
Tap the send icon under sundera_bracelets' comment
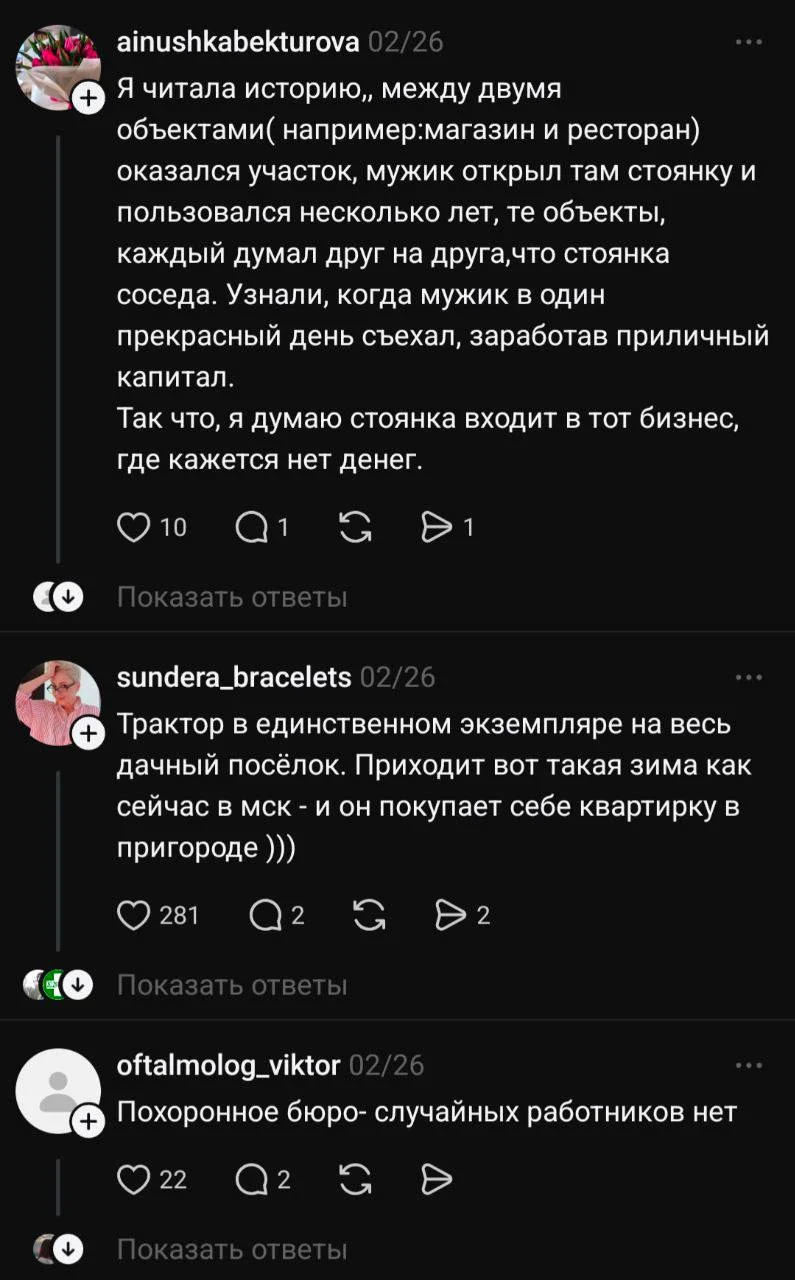coord(453,914)
